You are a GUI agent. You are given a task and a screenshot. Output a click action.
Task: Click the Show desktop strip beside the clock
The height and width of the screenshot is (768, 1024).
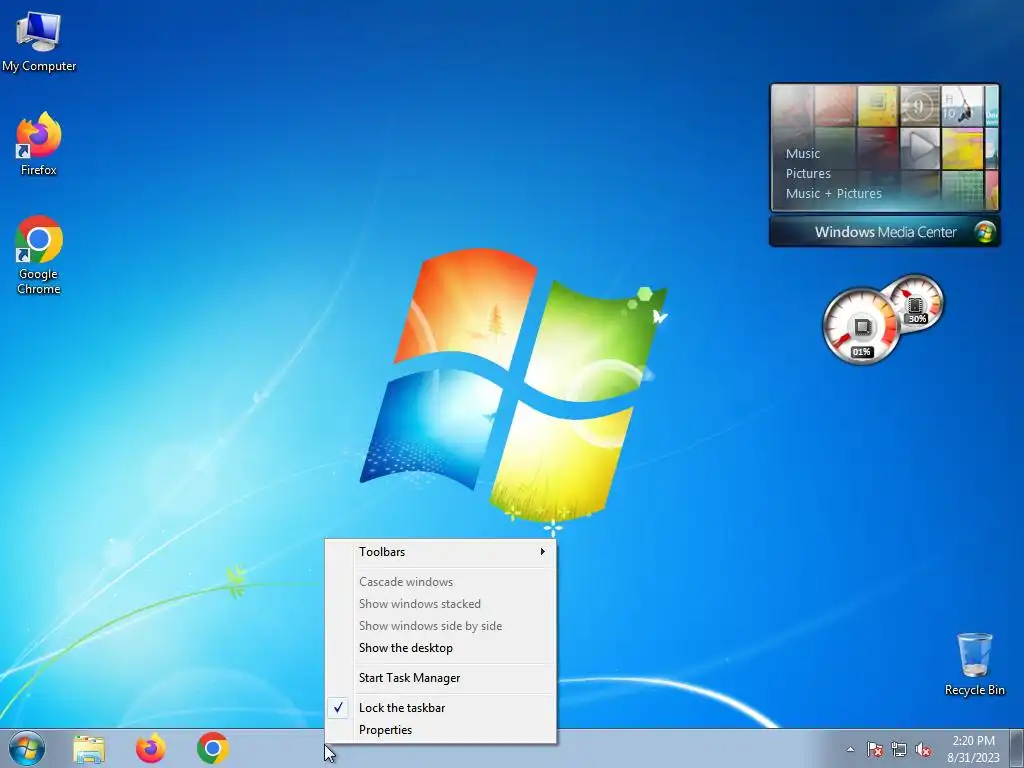pyautogui.click(x=1017, y=748)
